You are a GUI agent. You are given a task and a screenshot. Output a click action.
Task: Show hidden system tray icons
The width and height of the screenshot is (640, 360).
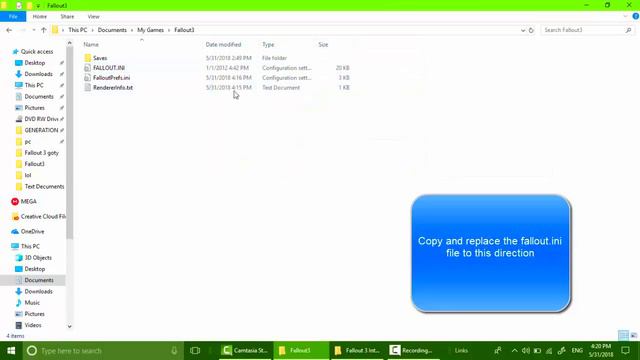coord(514,351)
